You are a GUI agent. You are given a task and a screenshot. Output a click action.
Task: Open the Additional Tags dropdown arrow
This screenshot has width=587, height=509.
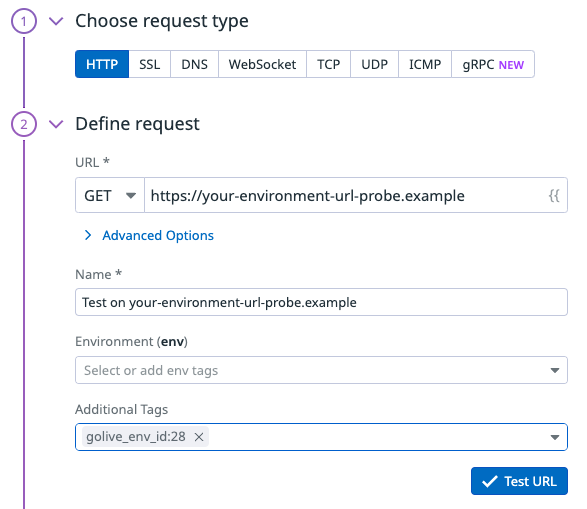(555, 437)
